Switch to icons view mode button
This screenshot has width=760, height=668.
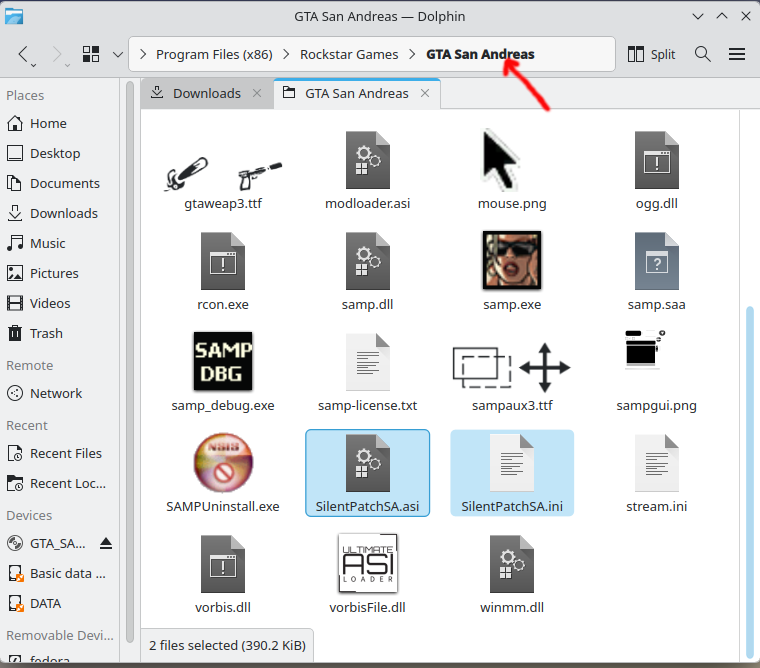point(91,54)
